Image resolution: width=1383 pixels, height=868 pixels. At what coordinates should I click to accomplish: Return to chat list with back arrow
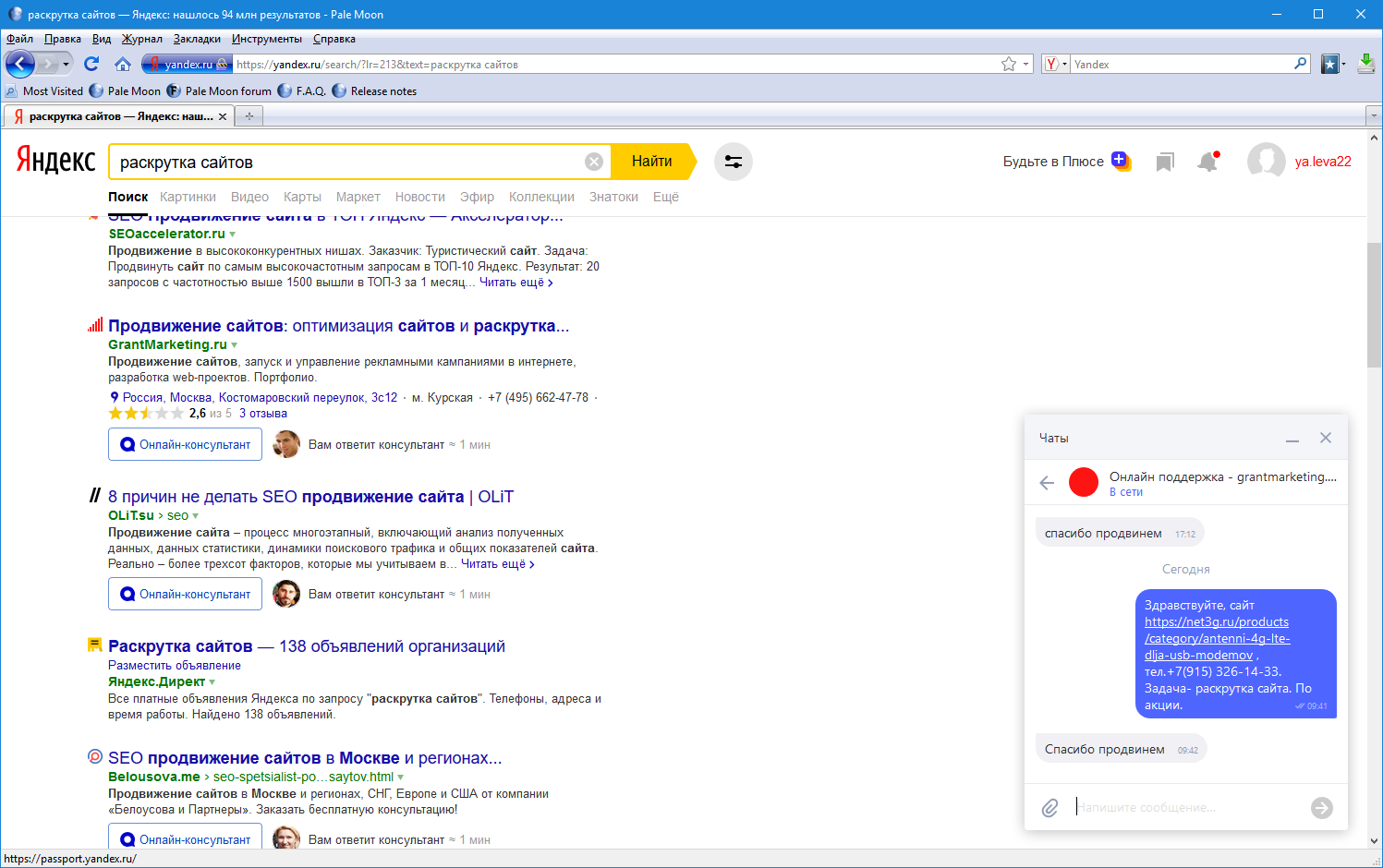1047,482
